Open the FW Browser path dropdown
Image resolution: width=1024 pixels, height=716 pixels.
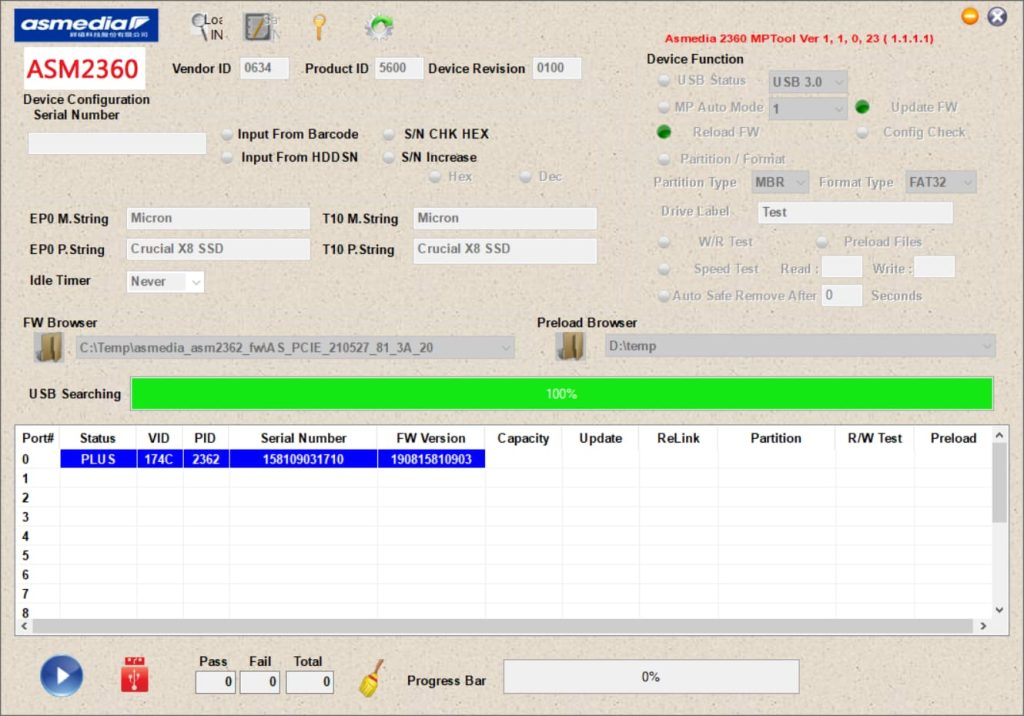(505, 348)
